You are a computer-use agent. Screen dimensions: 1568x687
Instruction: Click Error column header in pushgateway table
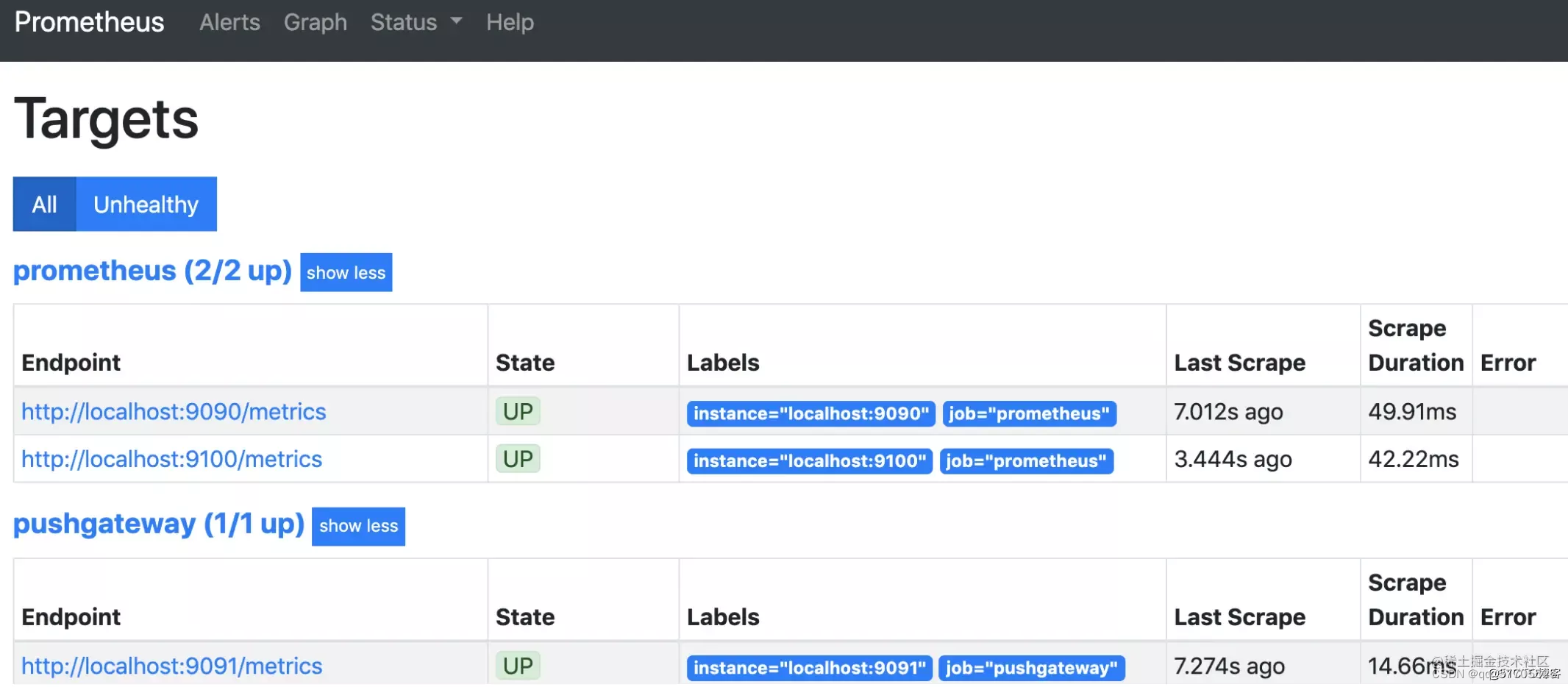coord(1508,617)
